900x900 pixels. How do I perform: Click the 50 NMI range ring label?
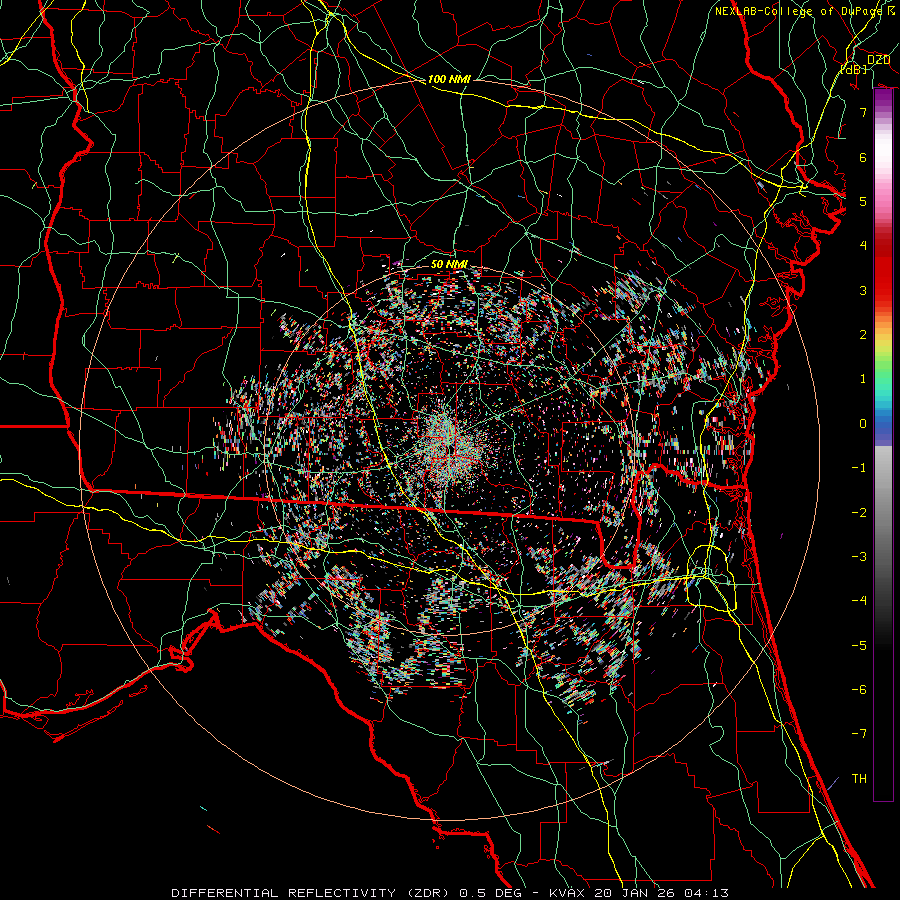coord(449,265)
